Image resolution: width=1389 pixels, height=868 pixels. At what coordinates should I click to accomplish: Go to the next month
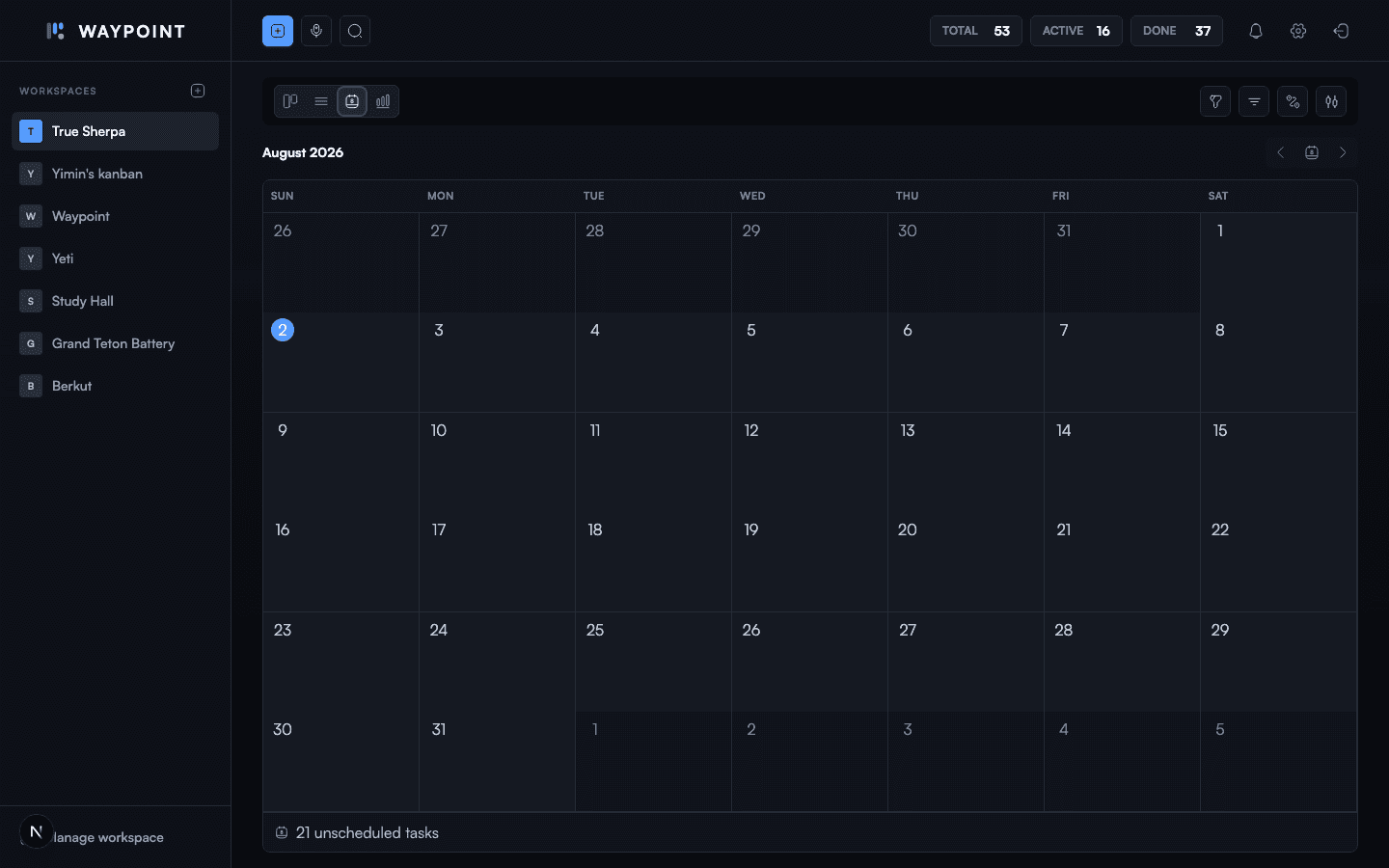1343,152
